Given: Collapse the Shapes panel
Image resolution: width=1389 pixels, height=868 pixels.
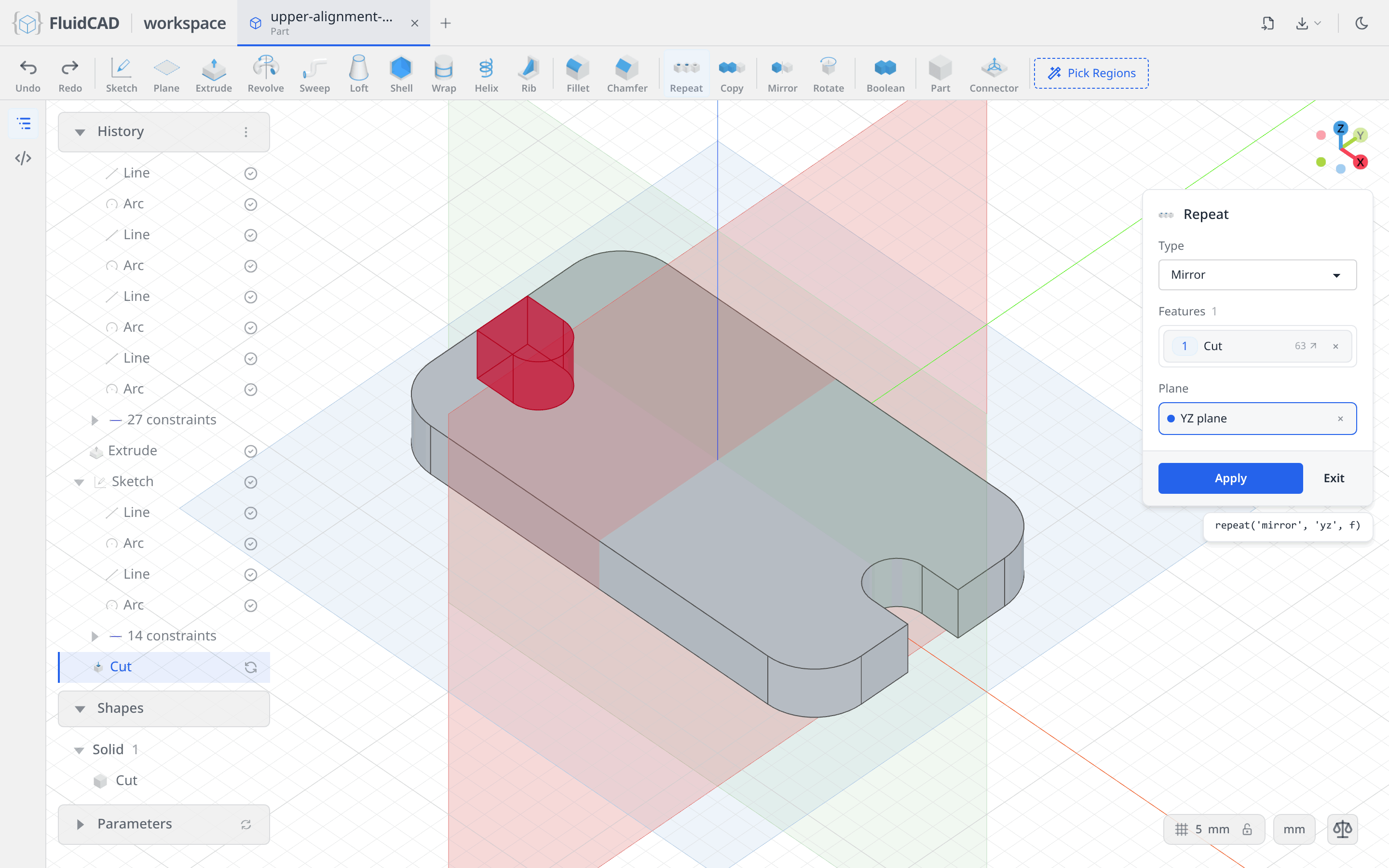Looking at the screenshot, I should 80,709.
